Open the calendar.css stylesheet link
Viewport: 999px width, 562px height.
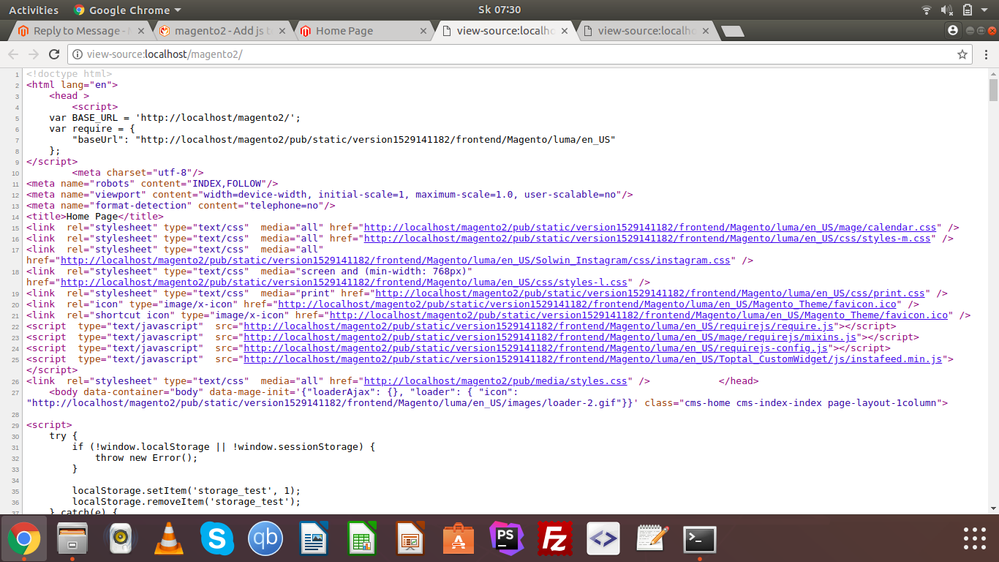pos(650,227)
